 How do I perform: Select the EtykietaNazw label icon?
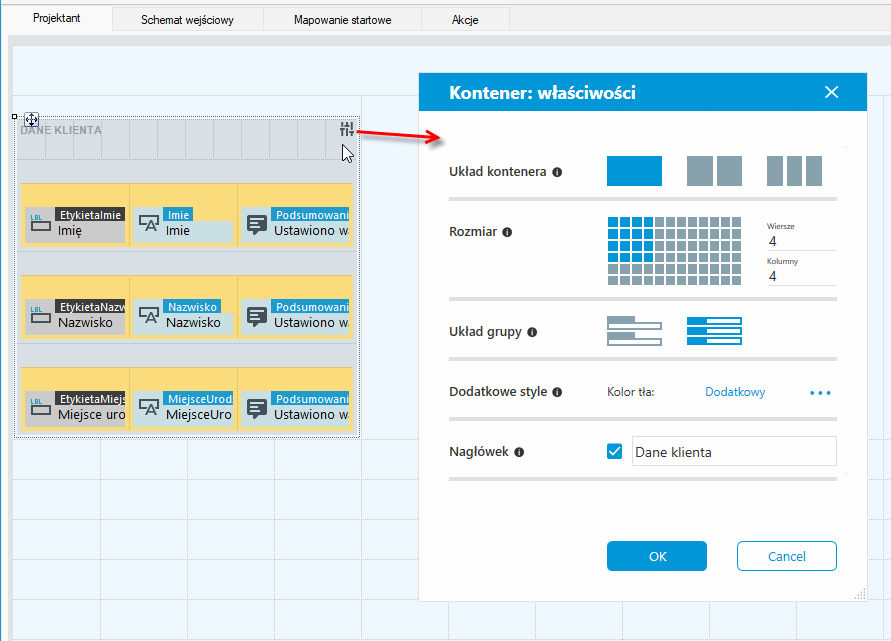[x=40, y=315]
